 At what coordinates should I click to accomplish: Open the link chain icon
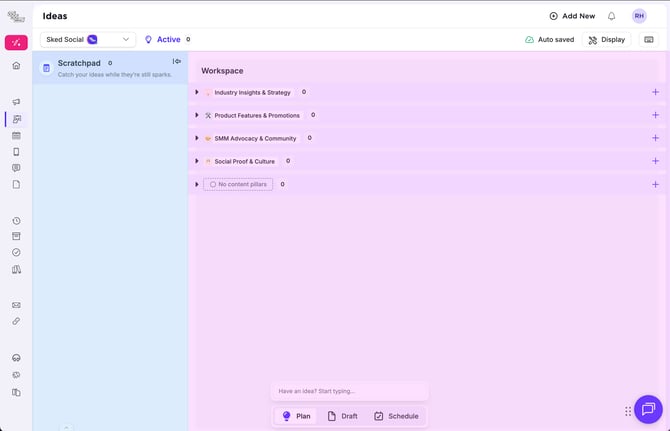tap(16, 321)
